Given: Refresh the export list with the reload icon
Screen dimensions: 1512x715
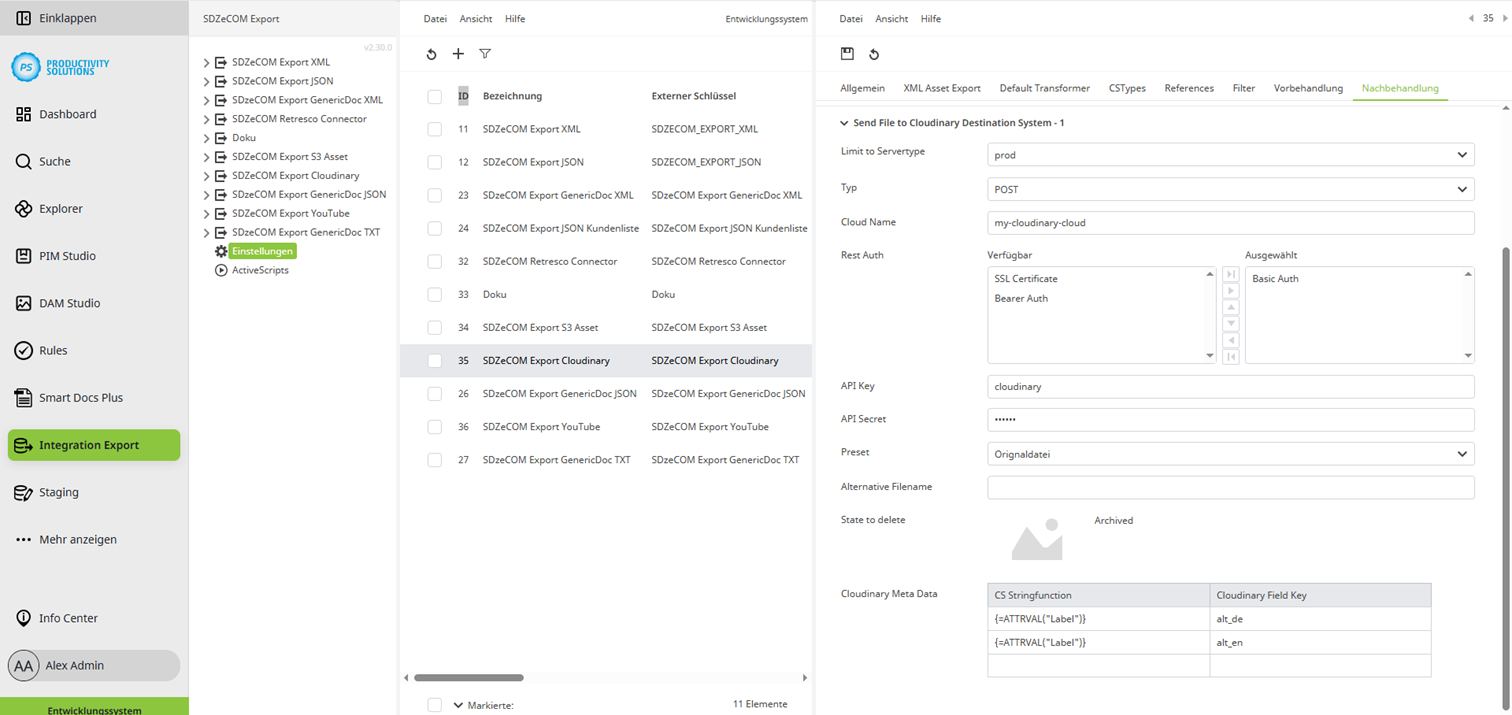Looking at the screenshot, I should pyautogui.click(x=431, y=54).
